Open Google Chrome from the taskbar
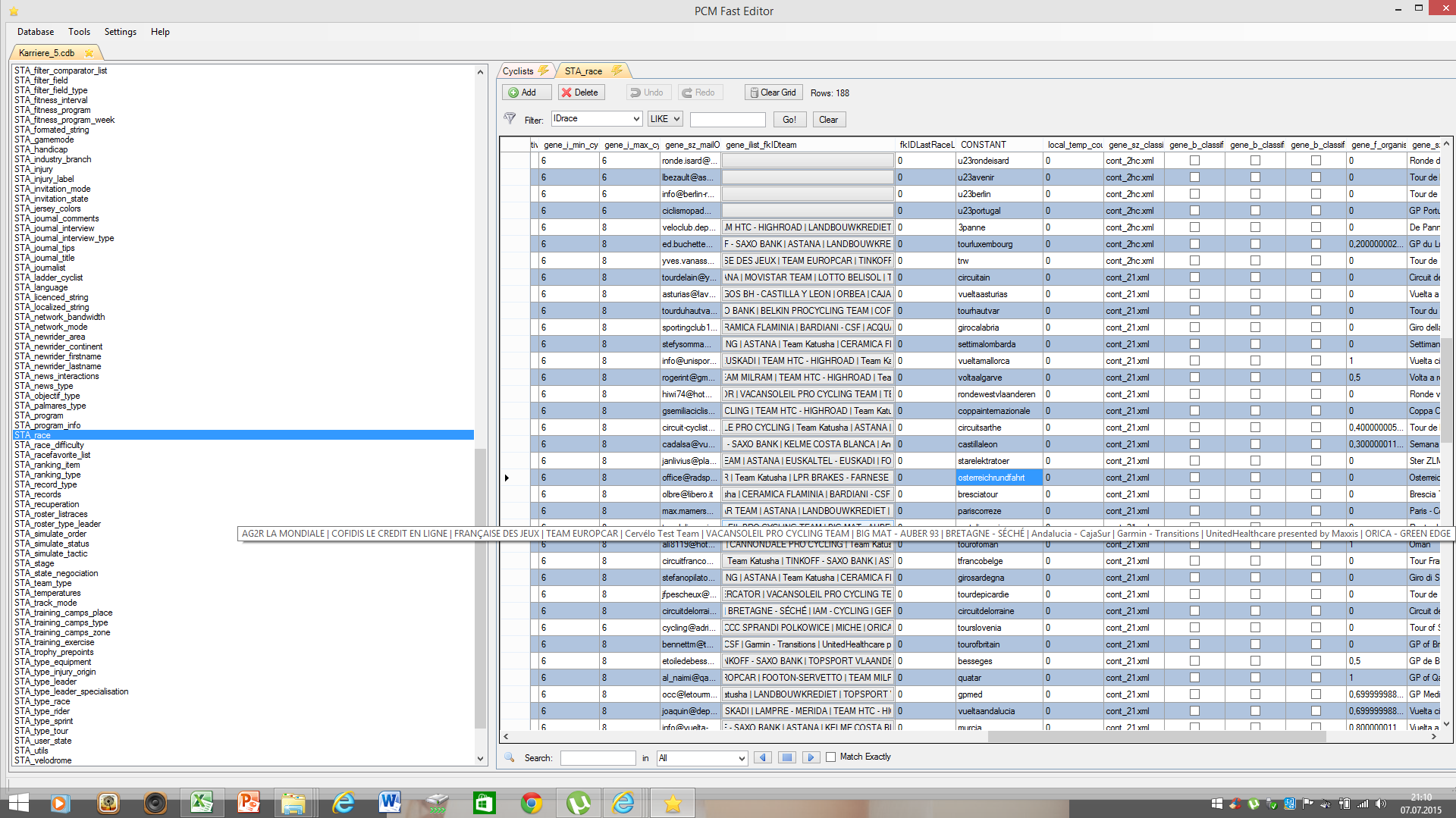This screenshot has height=818, width=1456. coord(531,803)
